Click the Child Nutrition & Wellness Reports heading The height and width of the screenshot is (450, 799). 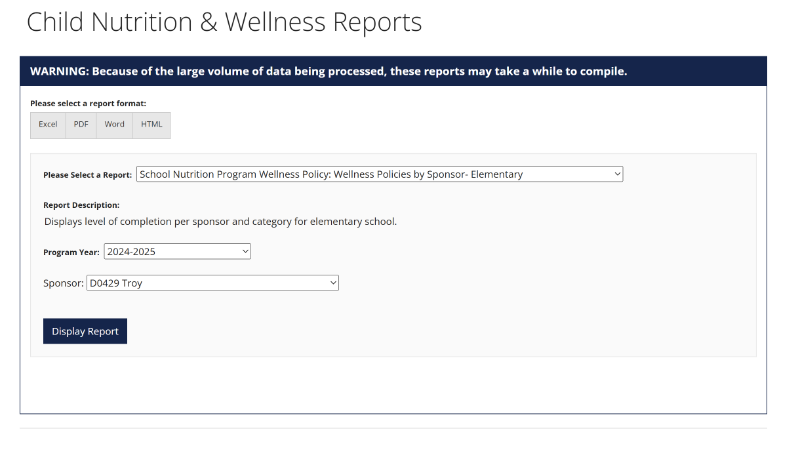coord(224,22)
